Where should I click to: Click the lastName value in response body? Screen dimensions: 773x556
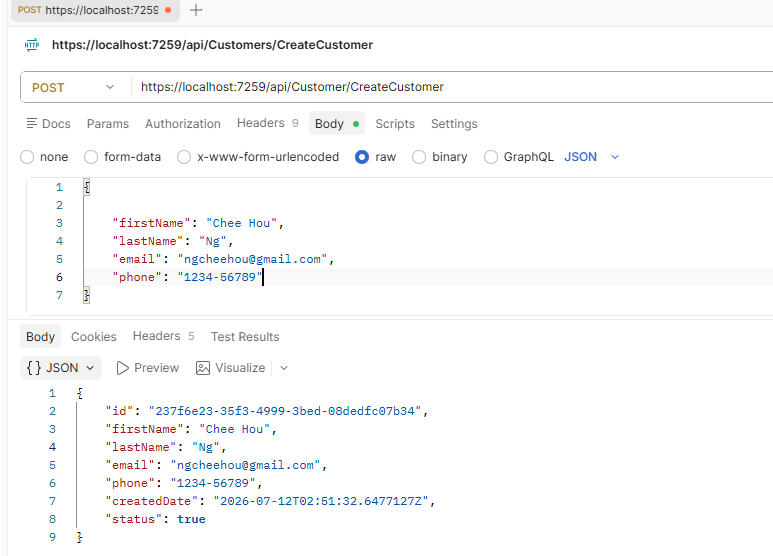tap(206, 448)
